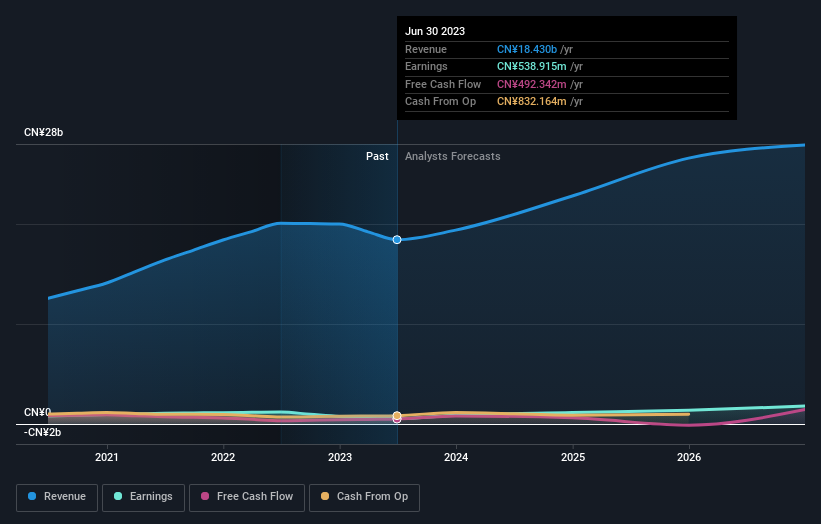
Task: Click the Cash From Op tooltip row label
Action: [x=440, y=102]
